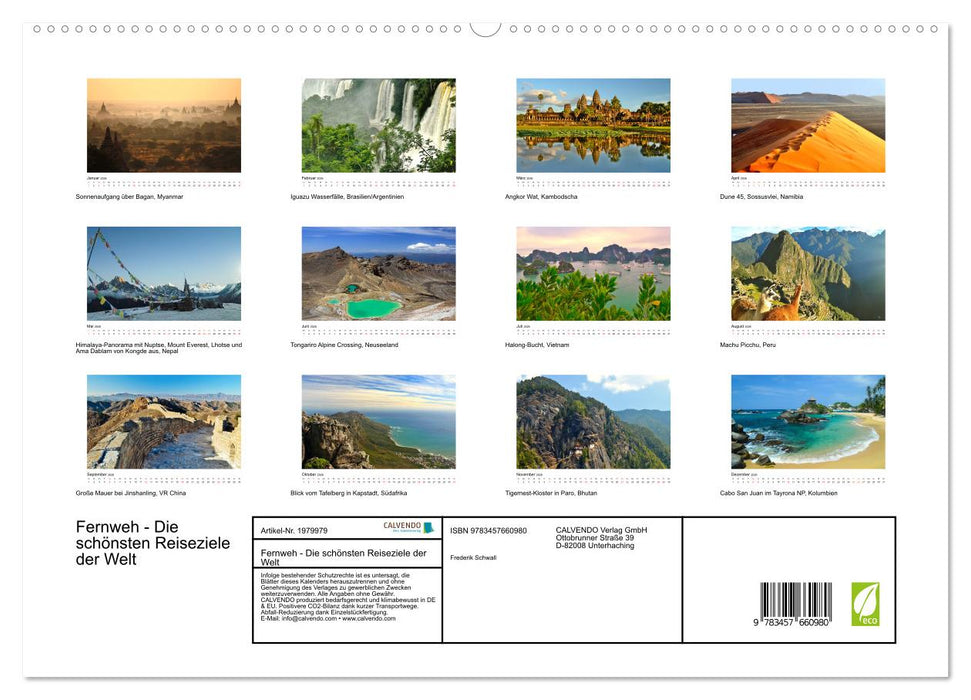The image size is (971, 700).
Task: Click the info@calvendo.com email line
Action: (x=327, y=618)
